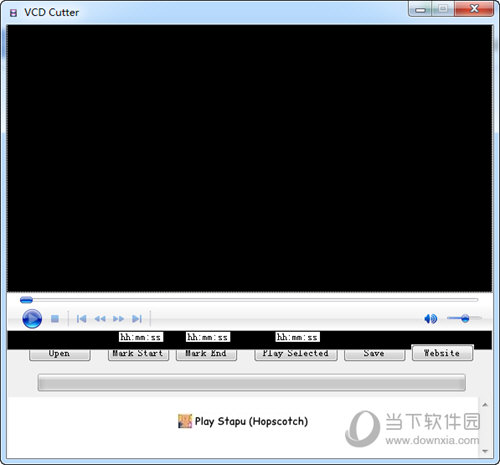Save the cut clip
This screenshot has height=465, width=500.
(x=374, y=354)
